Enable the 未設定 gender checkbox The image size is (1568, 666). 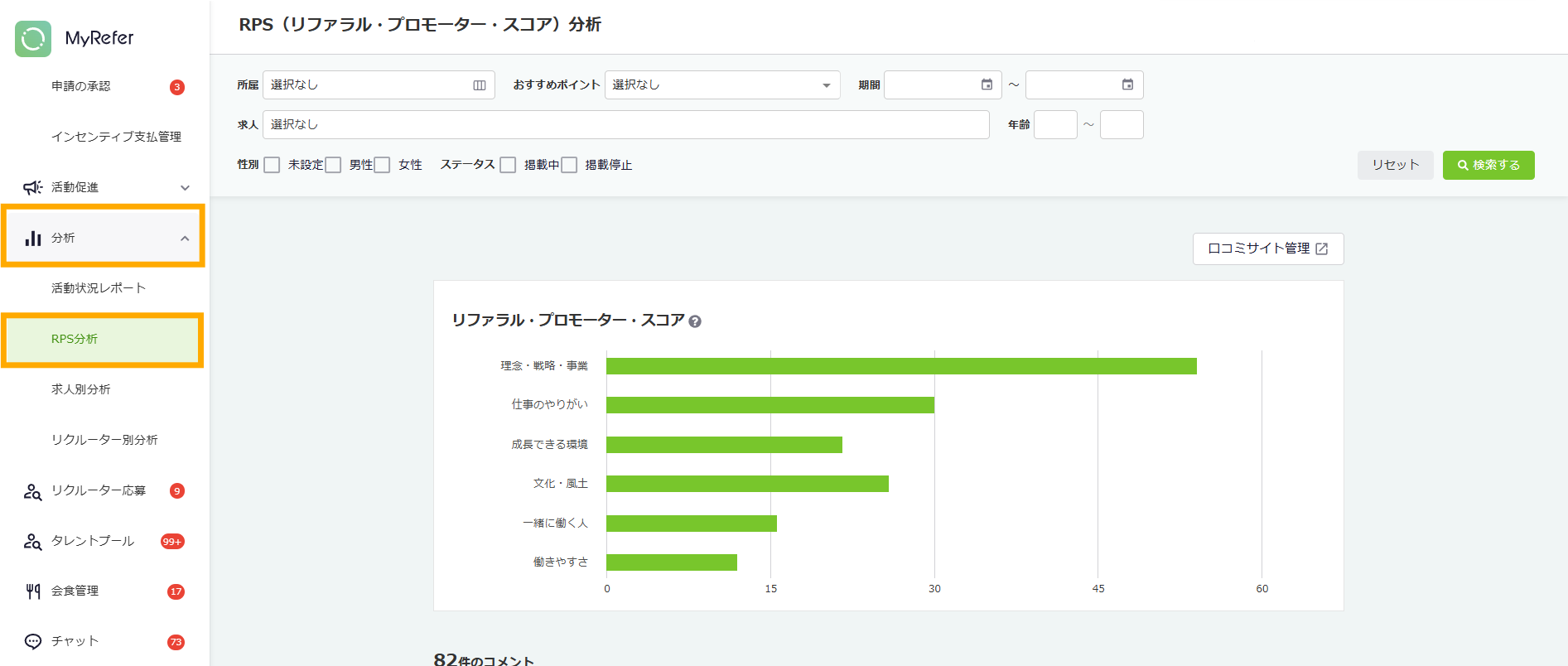(x=272, y=165)
